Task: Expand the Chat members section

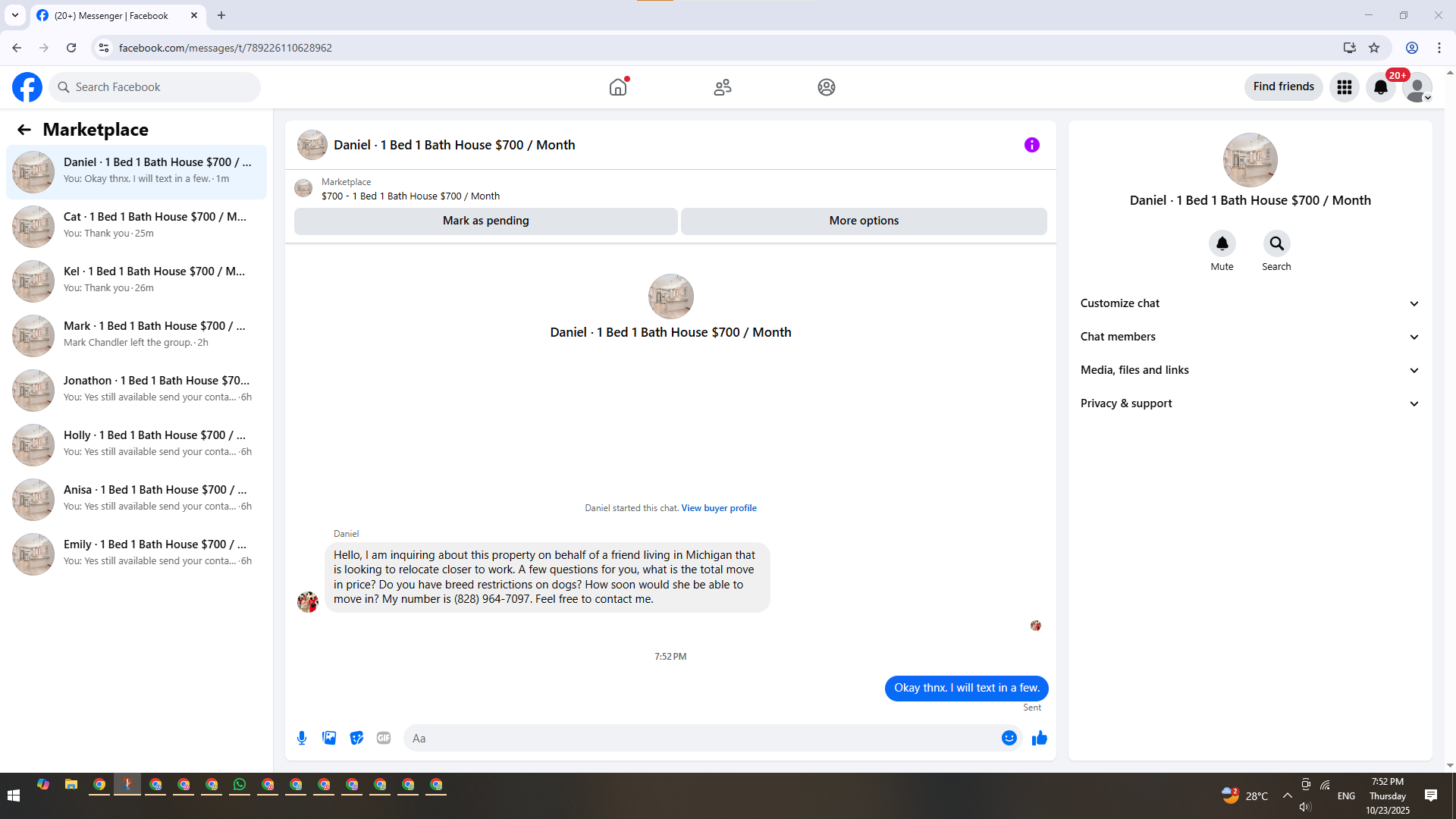Action: point(1250,337)
